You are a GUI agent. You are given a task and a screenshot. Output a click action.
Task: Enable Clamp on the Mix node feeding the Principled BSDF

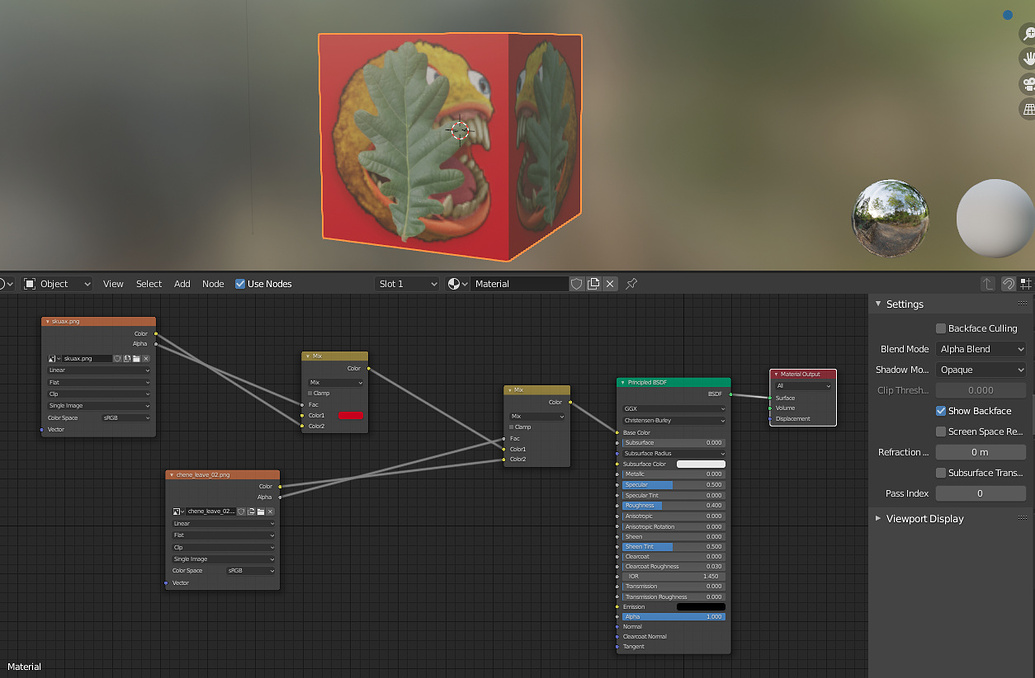click(512, 427)
